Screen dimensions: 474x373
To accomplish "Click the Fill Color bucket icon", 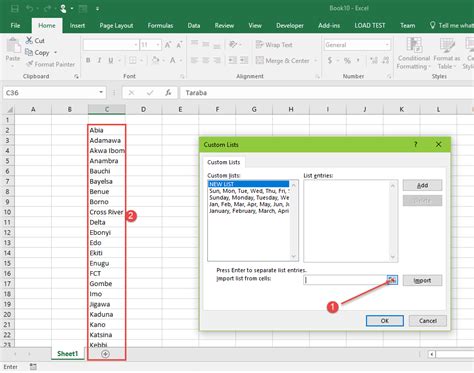I will (155, 60).
